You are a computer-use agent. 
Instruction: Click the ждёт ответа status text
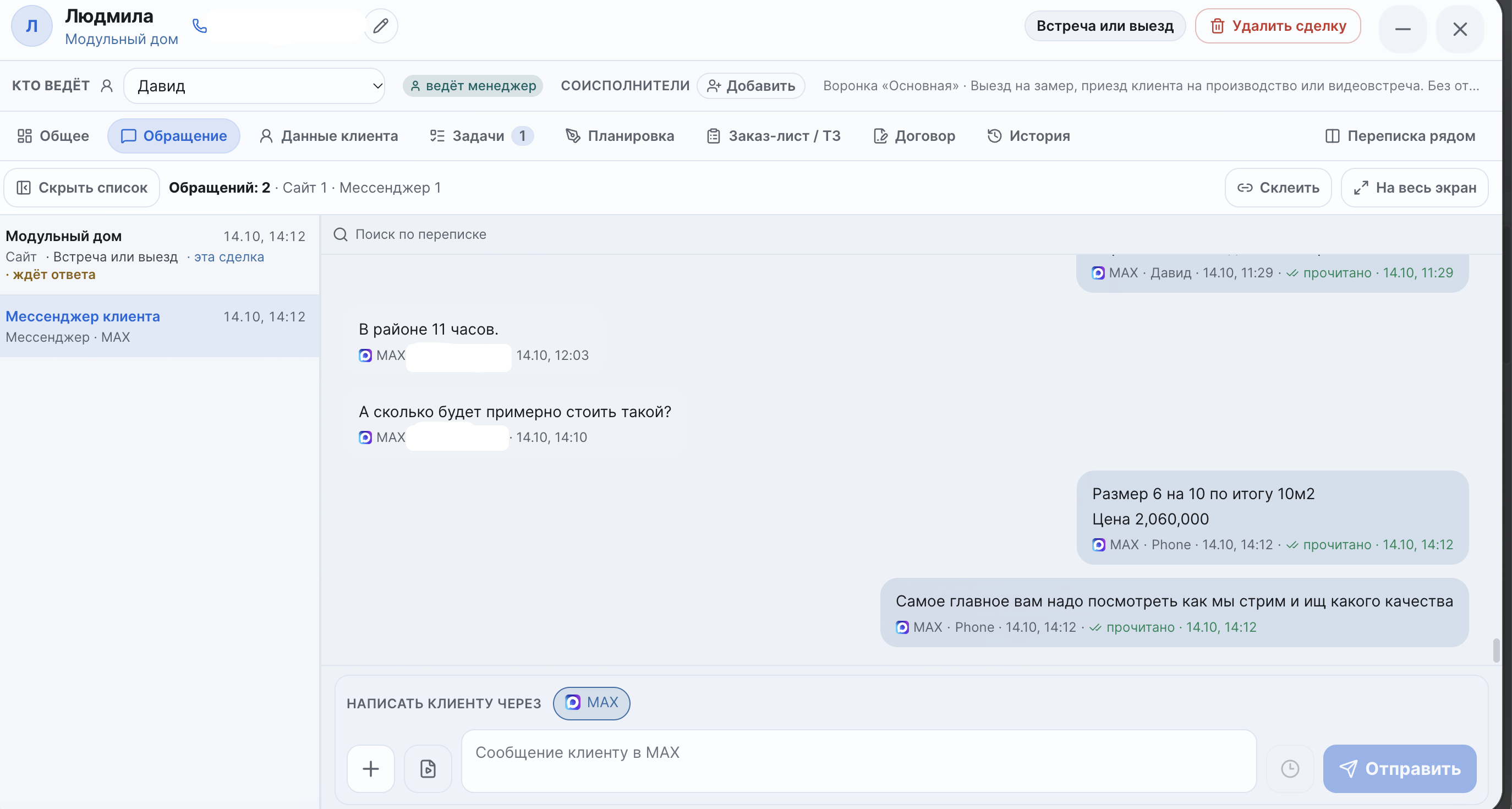(54, 274)
